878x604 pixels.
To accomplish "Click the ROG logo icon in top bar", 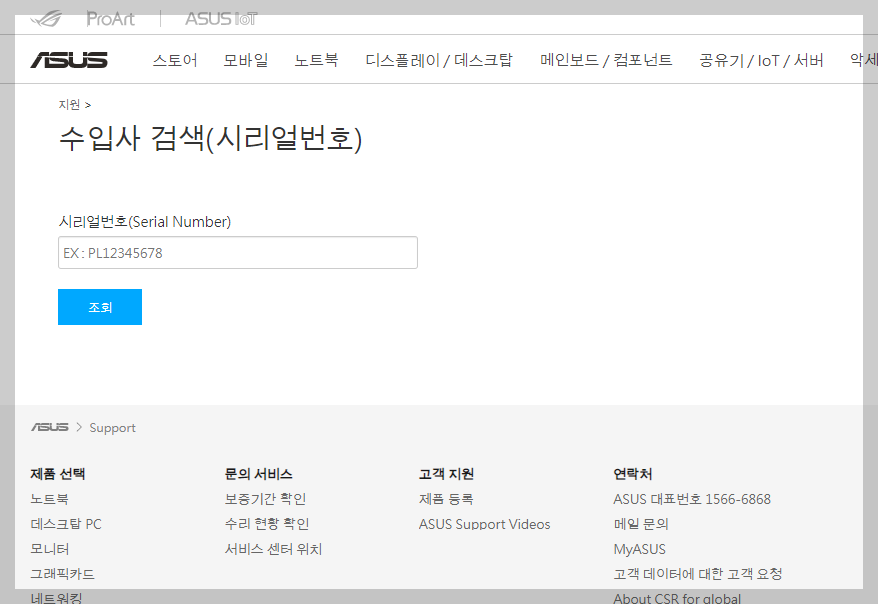I will [x=46, y=18].
